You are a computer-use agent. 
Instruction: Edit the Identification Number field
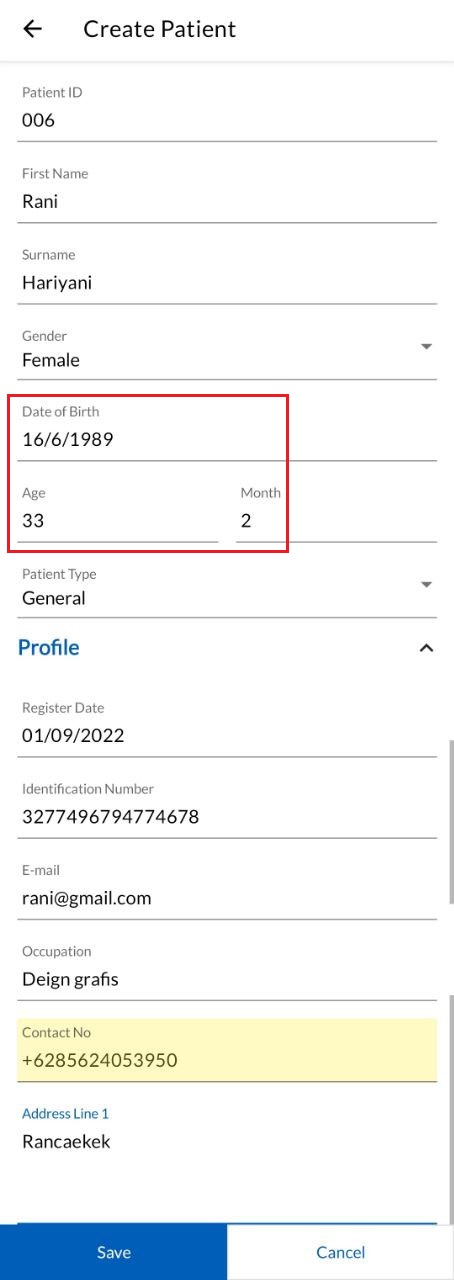227,806
